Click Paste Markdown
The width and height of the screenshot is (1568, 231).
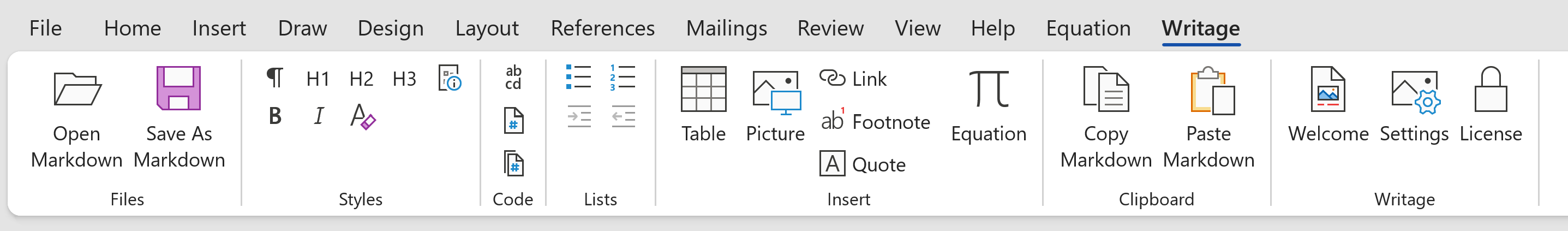[x=1208, y=117]
